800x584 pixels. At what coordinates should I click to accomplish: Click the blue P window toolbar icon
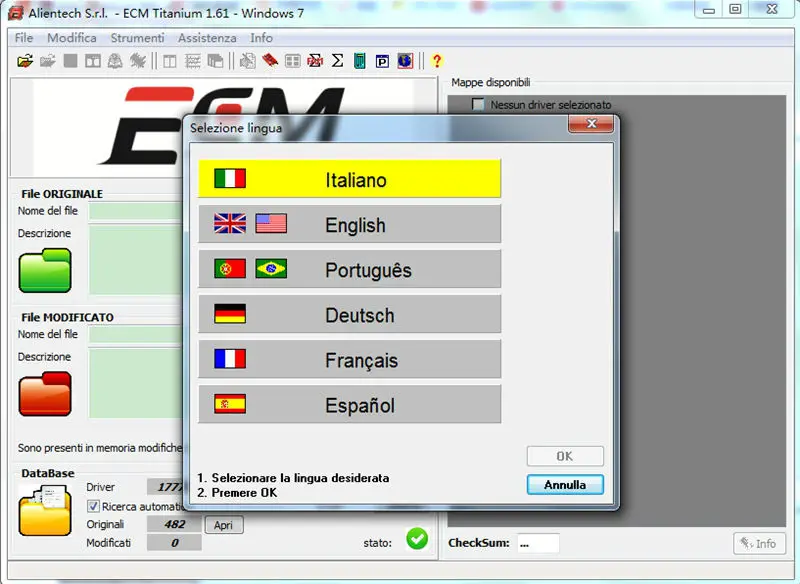click(x=382, y=61)
